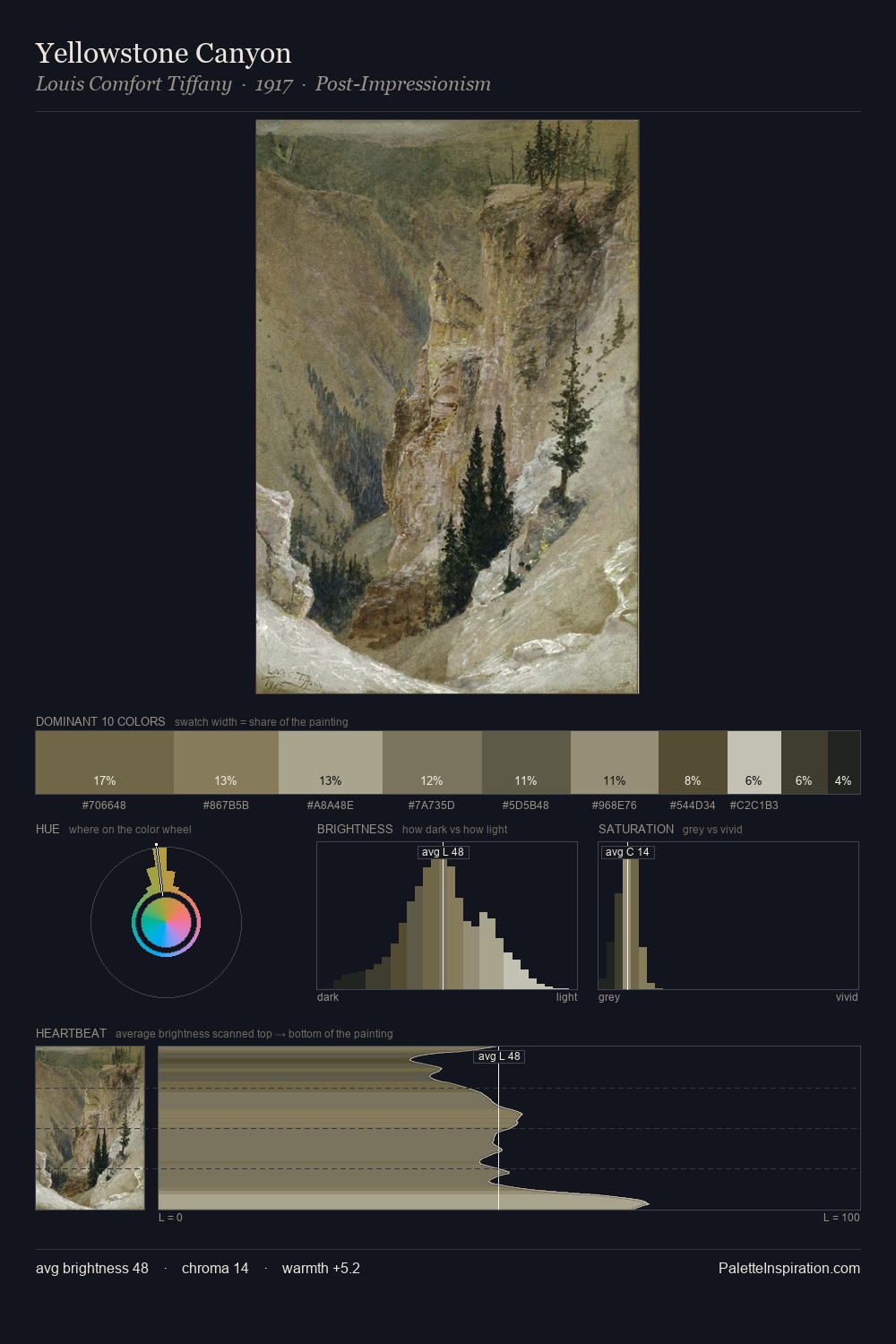The height and width of the screenshot is (1344, 896).
Task: Click the footer 'avg brightness 48' text
Action: (92, 1268)
